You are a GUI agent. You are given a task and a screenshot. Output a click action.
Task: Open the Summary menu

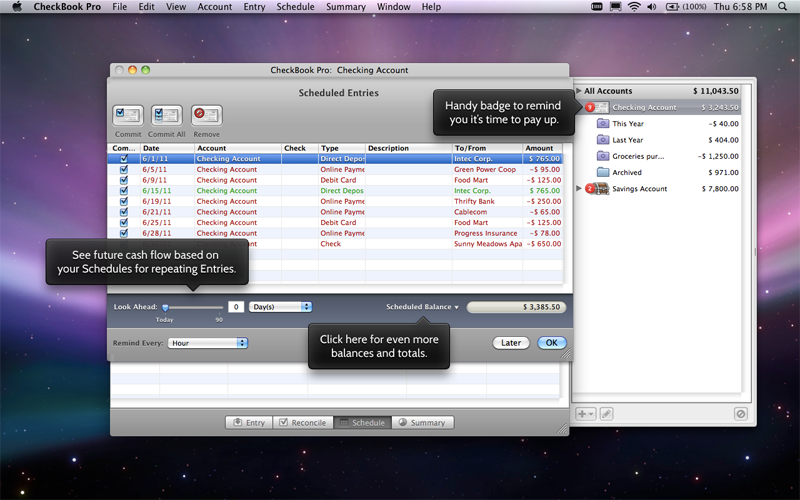[346, 7]
